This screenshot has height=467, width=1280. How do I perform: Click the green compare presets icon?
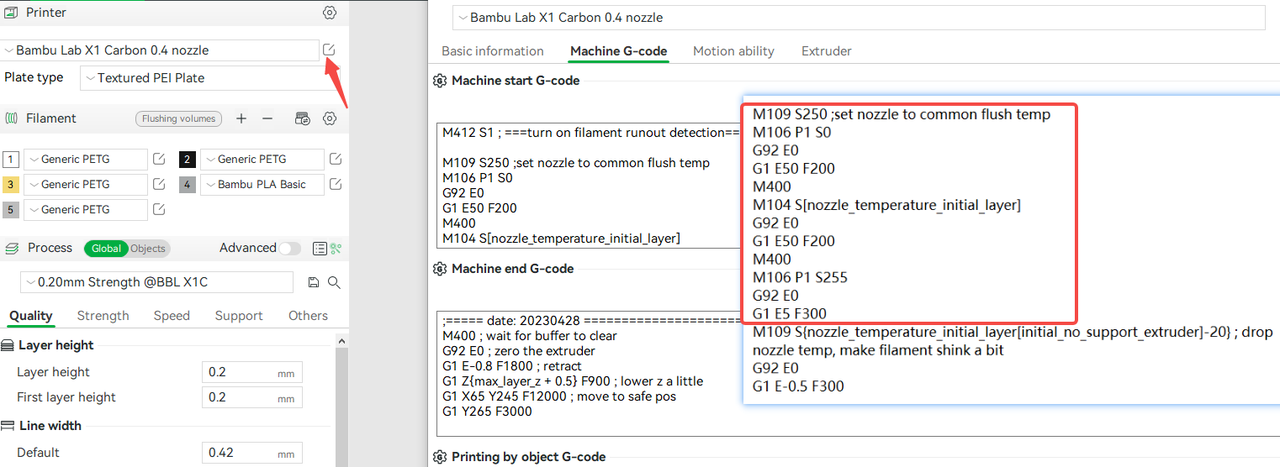(336, 248)
